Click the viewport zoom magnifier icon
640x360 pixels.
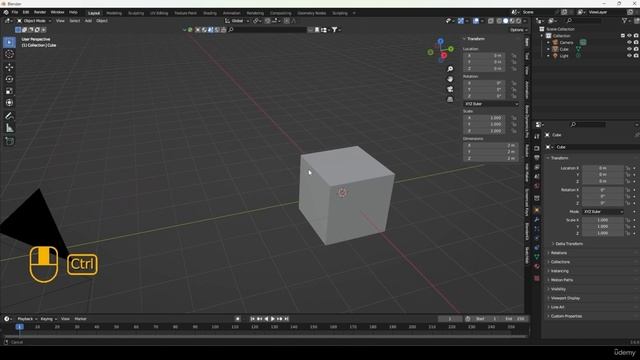click(450, 69)
